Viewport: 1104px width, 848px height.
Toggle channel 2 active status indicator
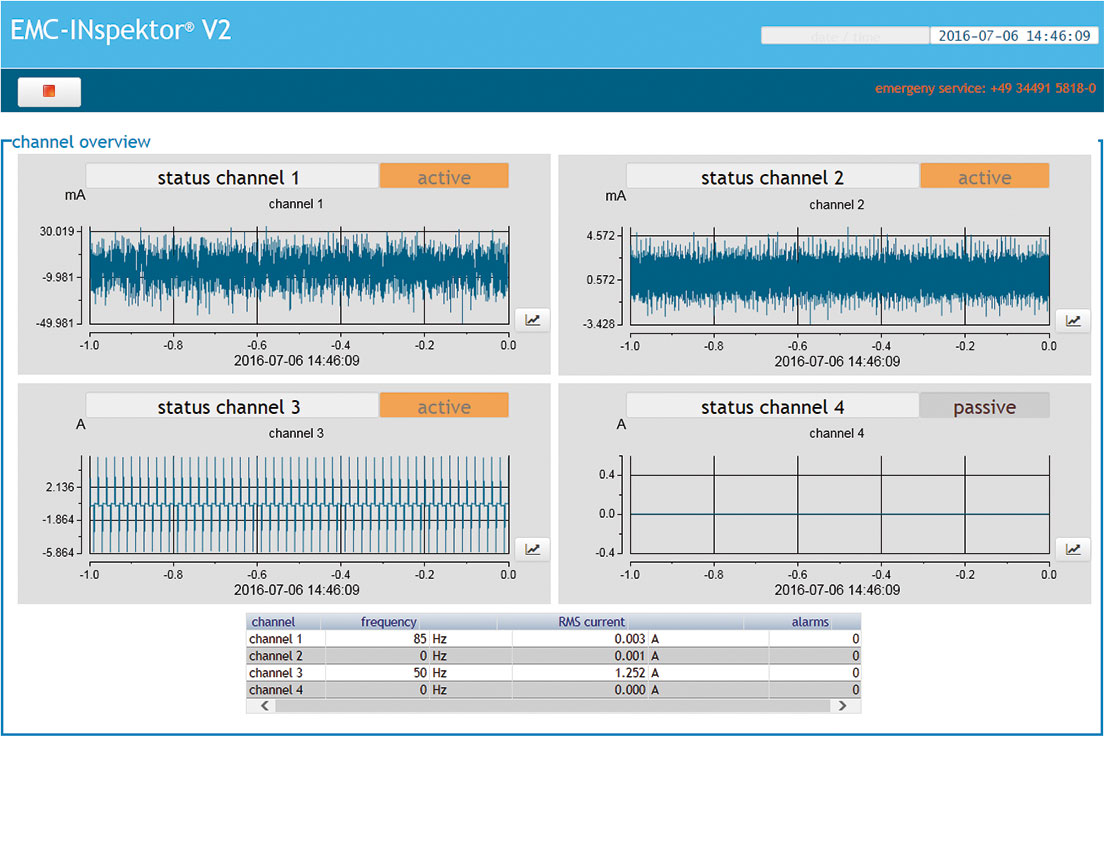click(984, 177)
